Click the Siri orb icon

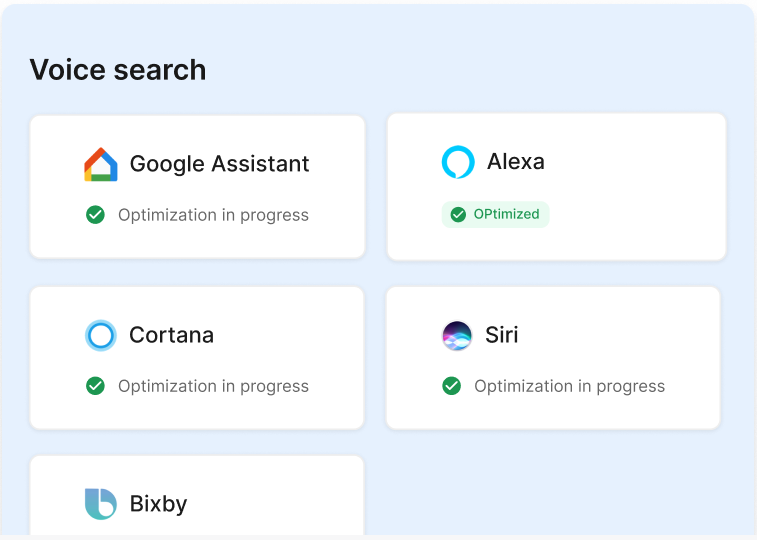[457, 335]
